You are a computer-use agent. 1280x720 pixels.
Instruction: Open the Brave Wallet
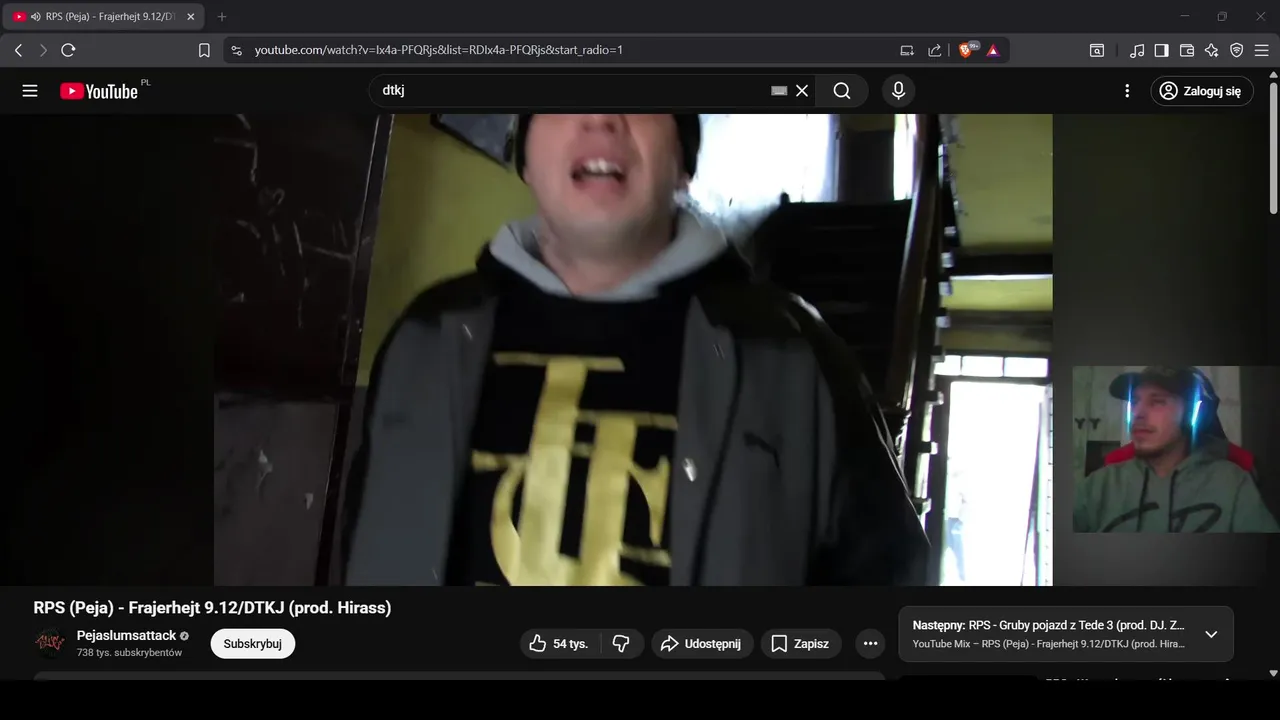click(x=1187, y=50)
